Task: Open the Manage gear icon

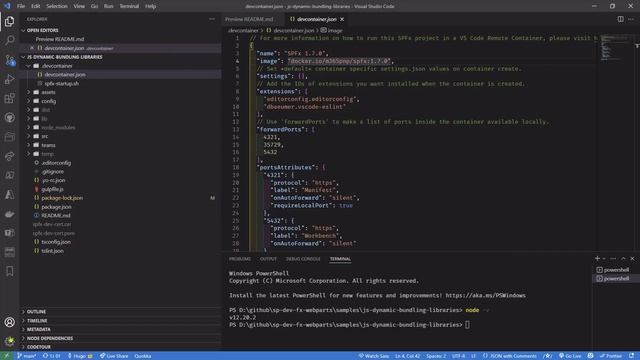Action: click(9, 340)
